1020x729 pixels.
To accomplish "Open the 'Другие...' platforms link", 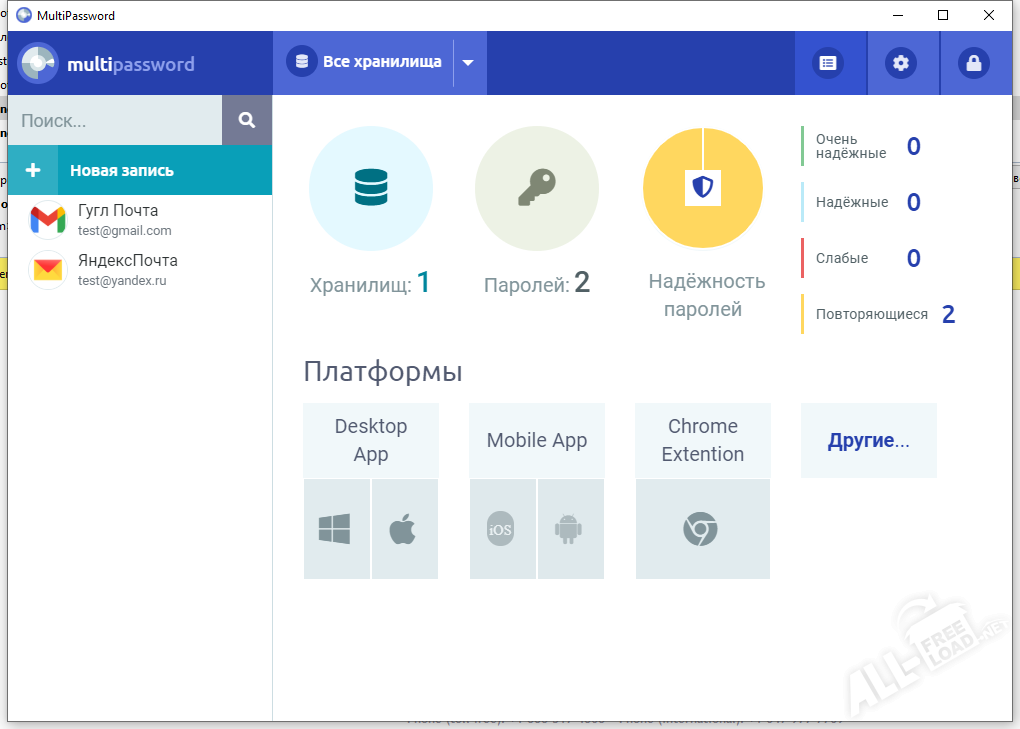I will pos(868,441).
